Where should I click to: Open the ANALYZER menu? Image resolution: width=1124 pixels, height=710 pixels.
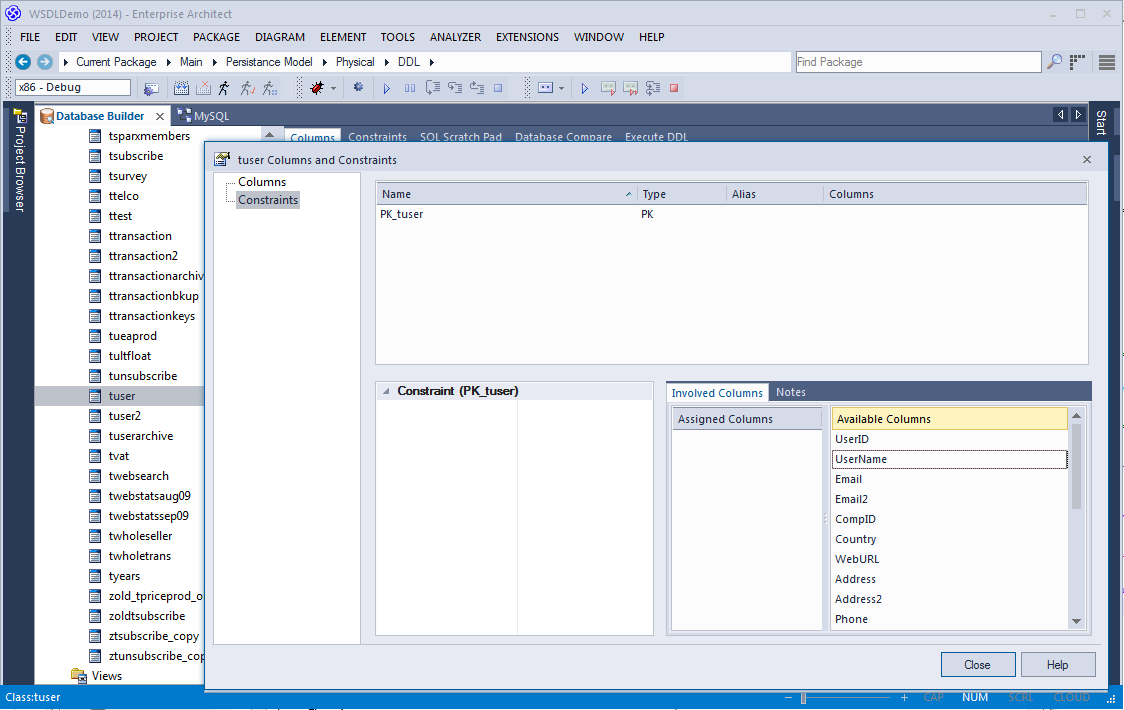point(455,37)
